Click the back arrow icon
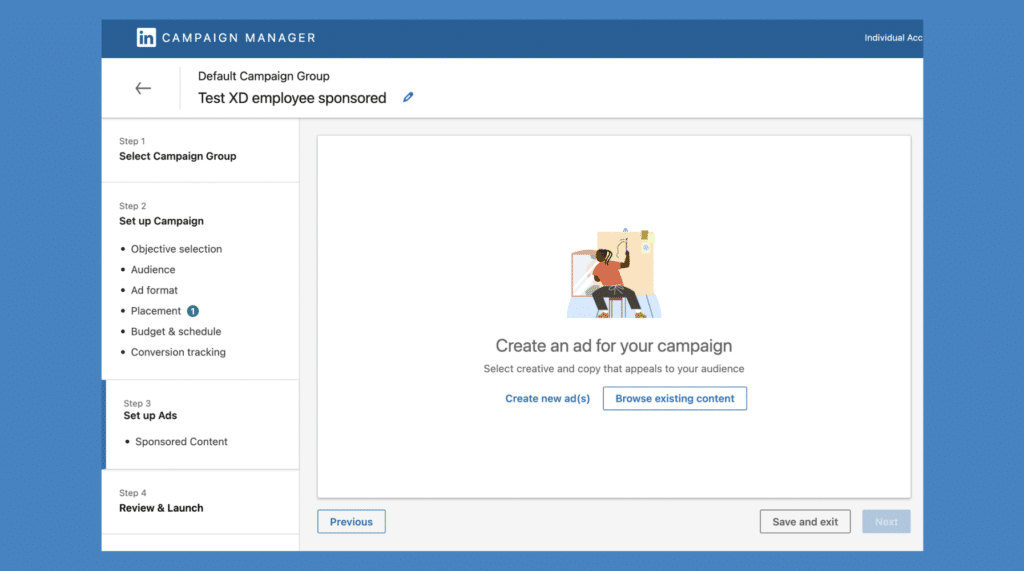1024x571 pixels. click(x=143, y=88)
